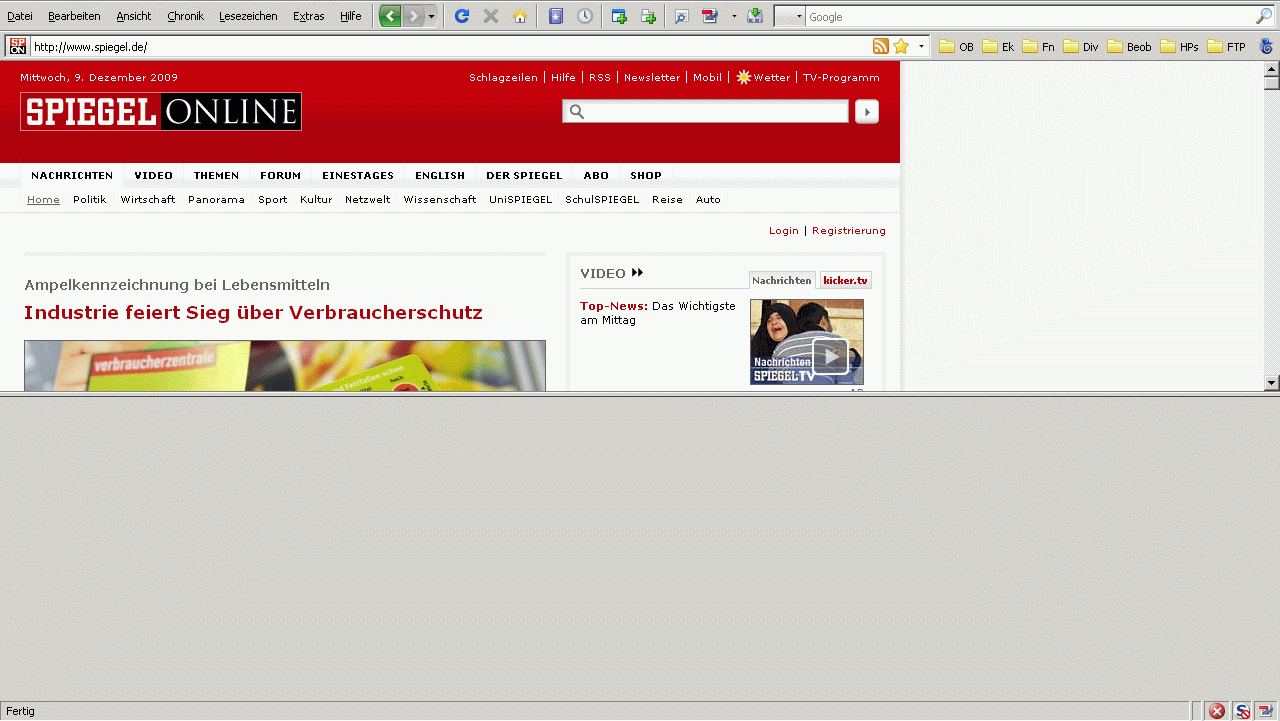Bookmark this page with the star icon
The height and width of the screenshot is (721, 1280).
pos(901,46)
